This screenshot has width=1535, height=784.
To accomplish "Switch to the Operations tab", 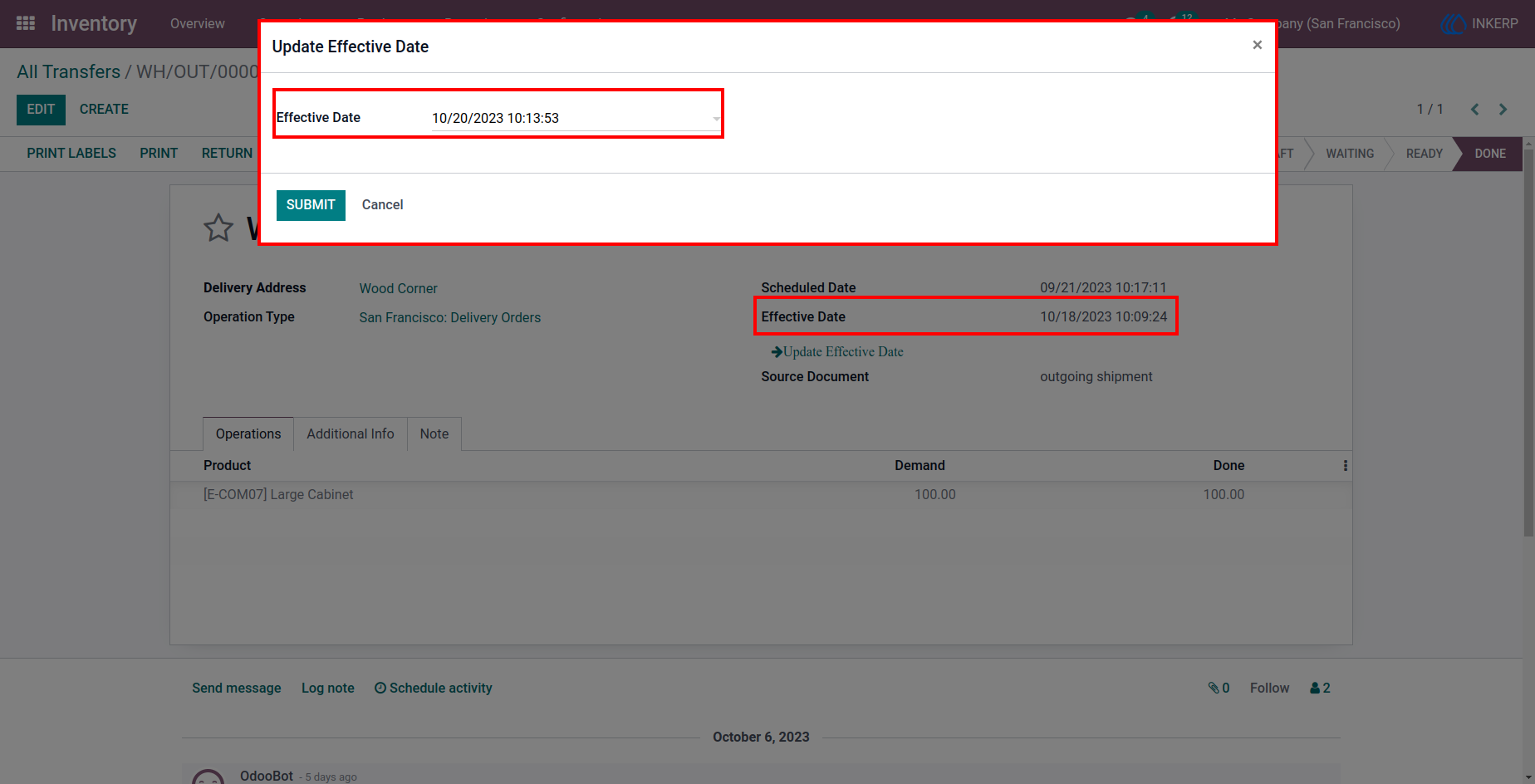I will pos(248,434).
